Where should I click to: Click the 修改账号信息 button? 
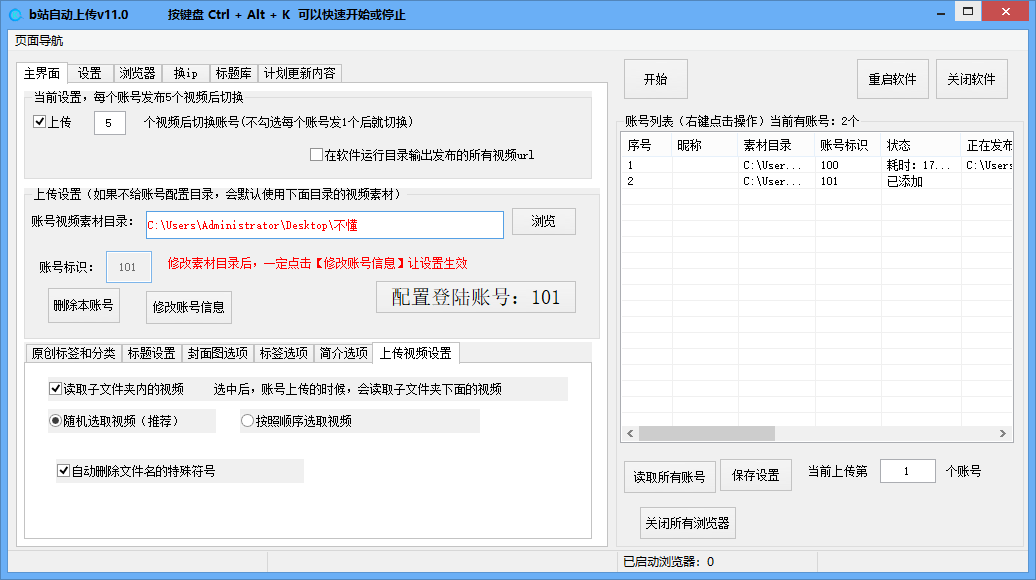(188, 307)
